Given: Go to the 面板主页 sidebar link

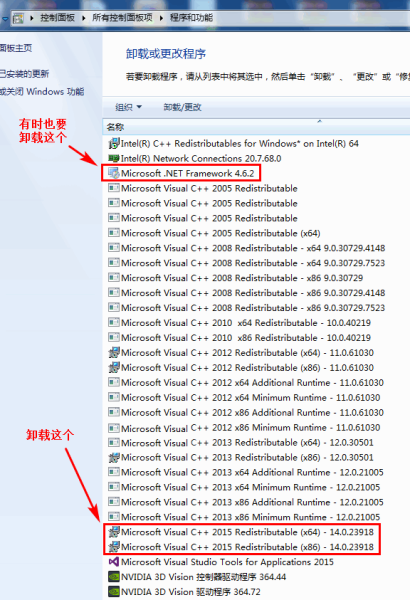Looking at the screenshot, I should click(16, 48).
